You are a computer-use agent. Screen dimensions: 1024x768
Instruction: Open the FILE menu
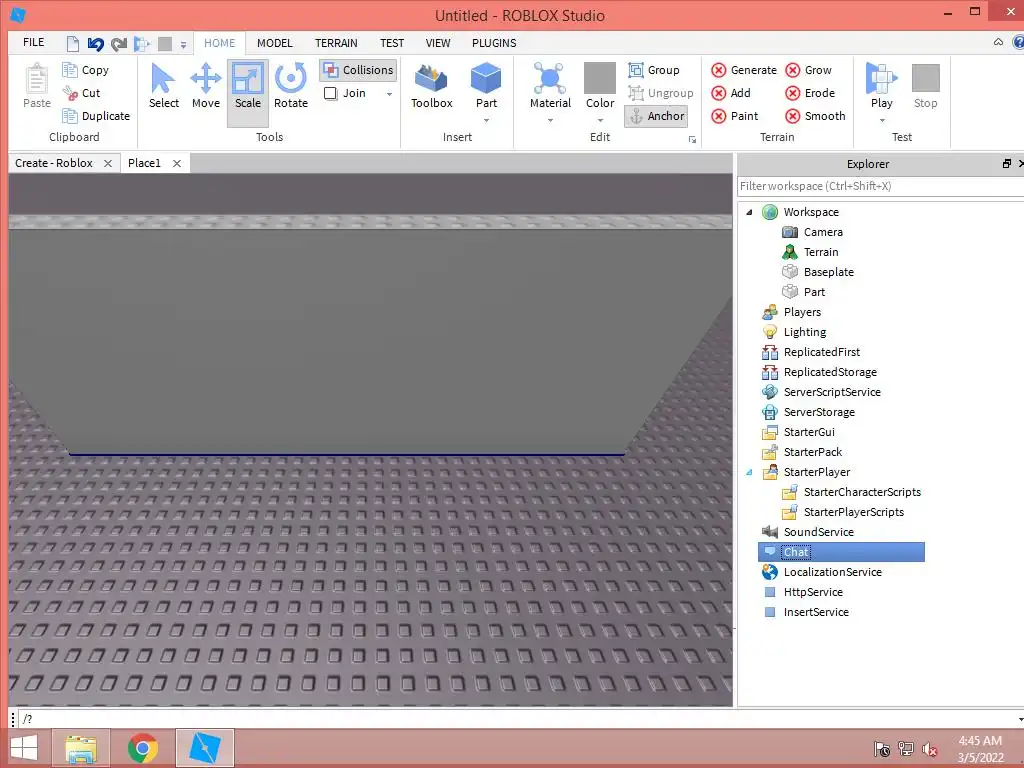coord(33,42)
